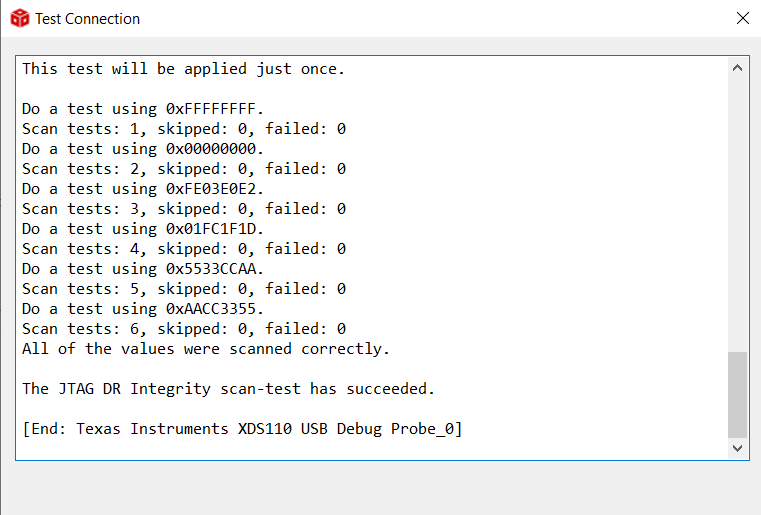The image size is (761, 515).
Task: Click the "Scan tests: 1" result line
Action: click(x=183, y=129)
